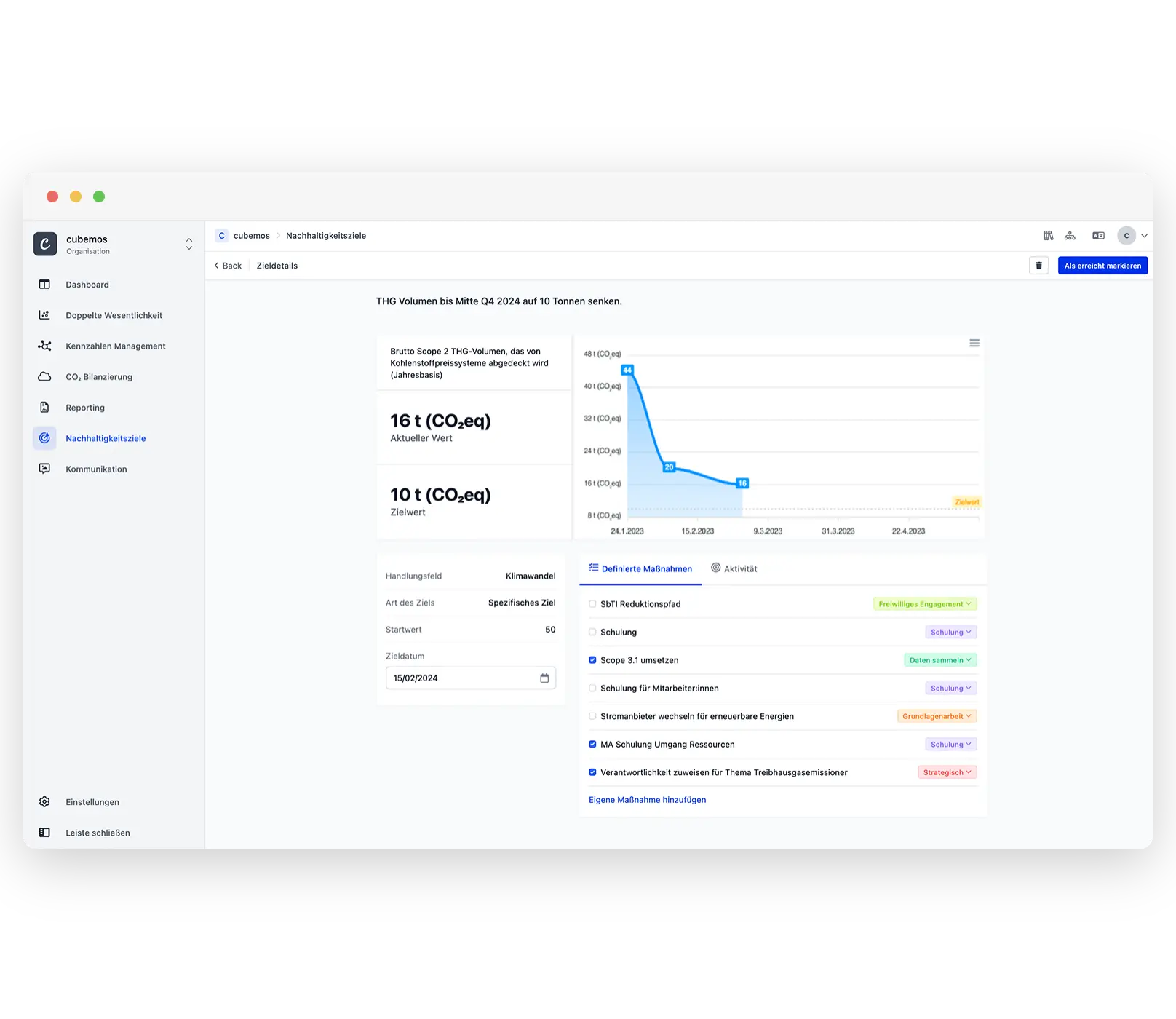Switch to Definierte Maßnahmen tab
This screenshot has height=1019, width=1176.
[640, 569]
